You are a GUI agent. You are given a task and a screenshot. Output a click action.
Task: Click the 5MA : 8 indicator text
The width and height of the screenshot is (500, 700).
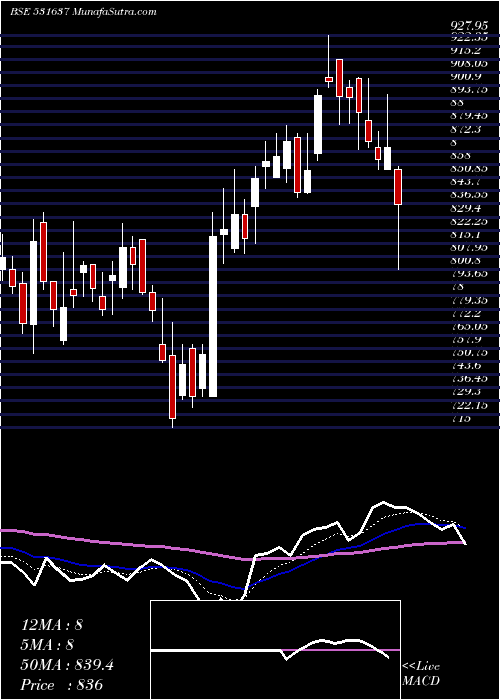click(47, 645)
